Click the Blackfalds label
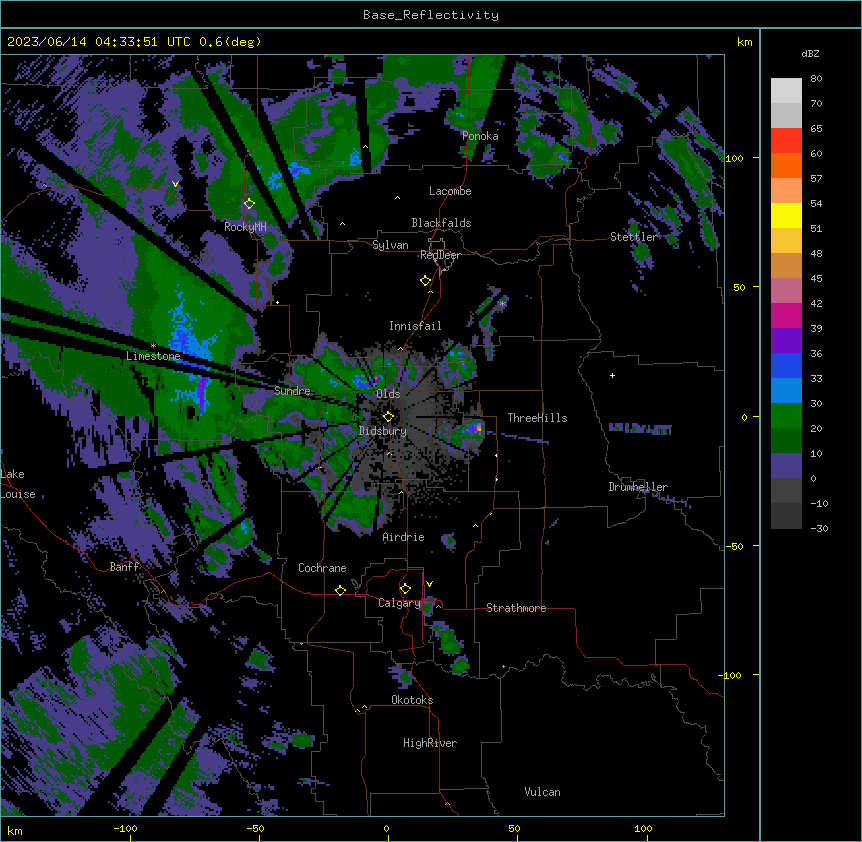862x842 pixels. click(441, 223)
